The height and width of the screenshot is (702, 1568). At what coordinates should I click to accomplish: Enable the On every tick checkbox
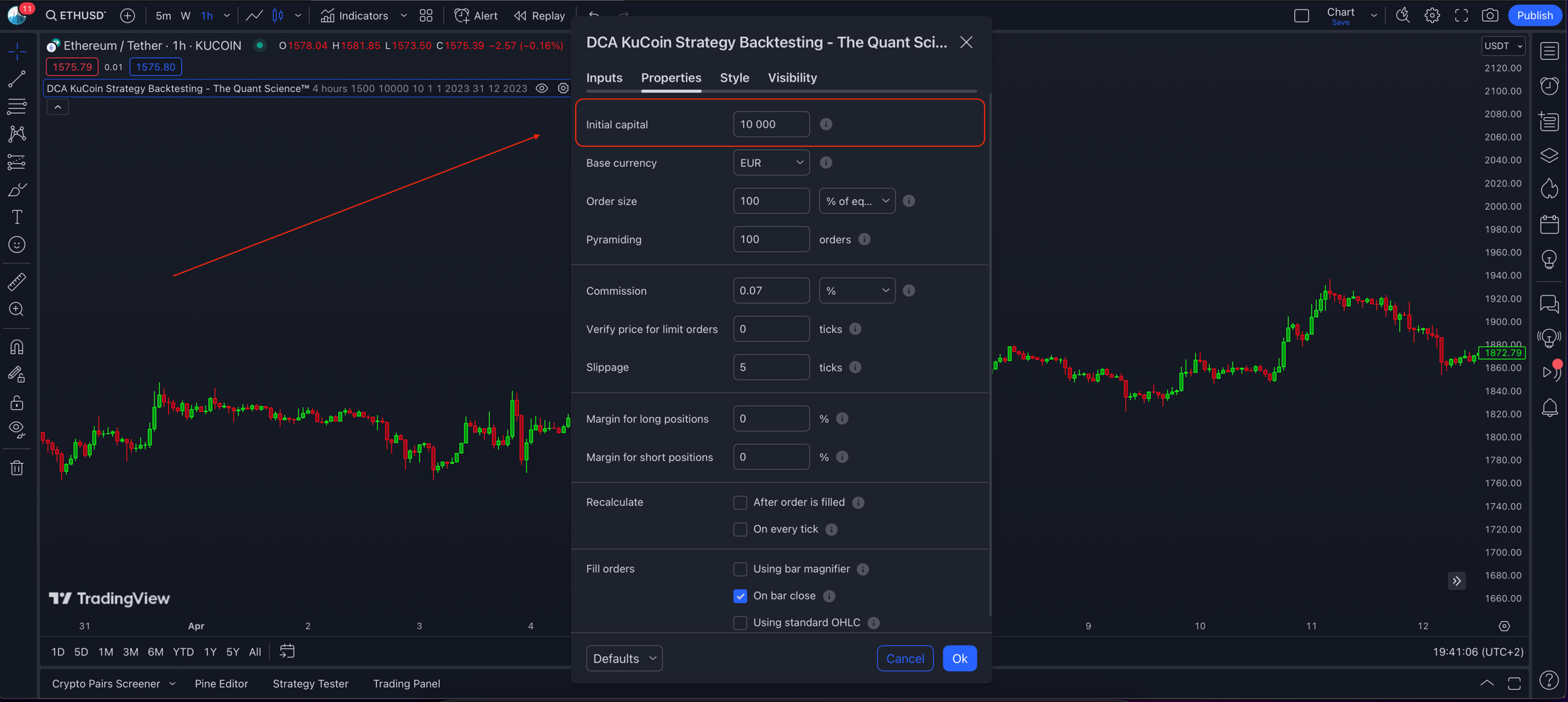(740, 530)
